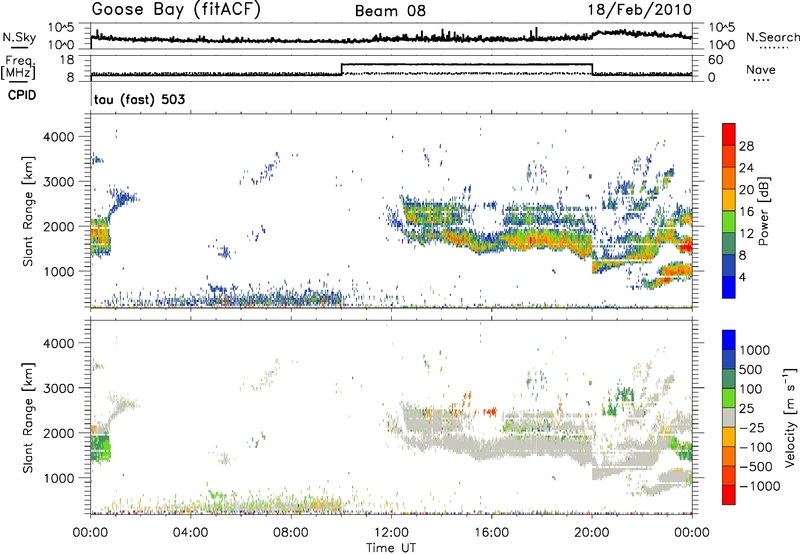800x554 pixels.
Task: Click the "08:00" time tick label
Action: (x=291, y=533)
